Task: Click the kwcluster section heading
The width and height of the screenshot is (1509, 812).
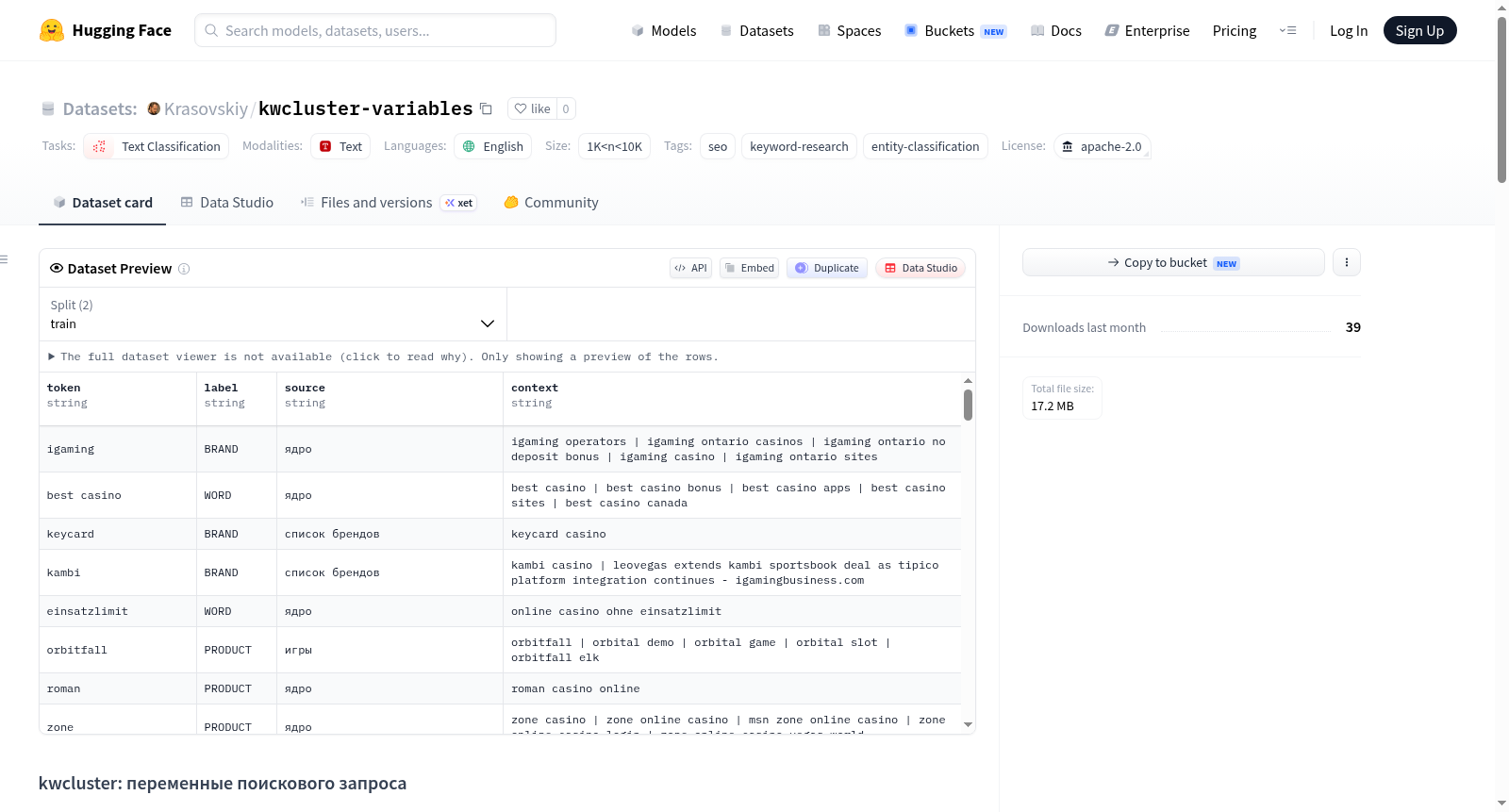Action: click(223, 784)
